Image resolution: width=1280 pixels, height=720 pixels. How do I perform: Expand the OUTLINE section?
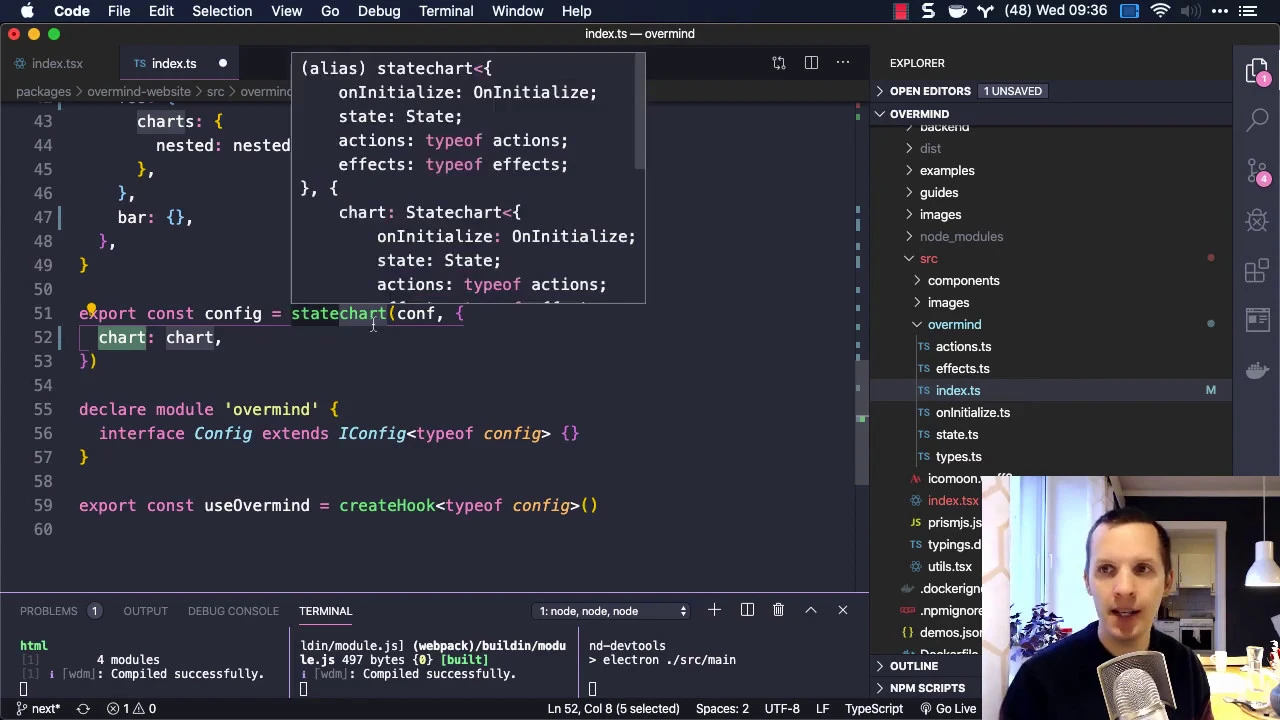point(914,666)
